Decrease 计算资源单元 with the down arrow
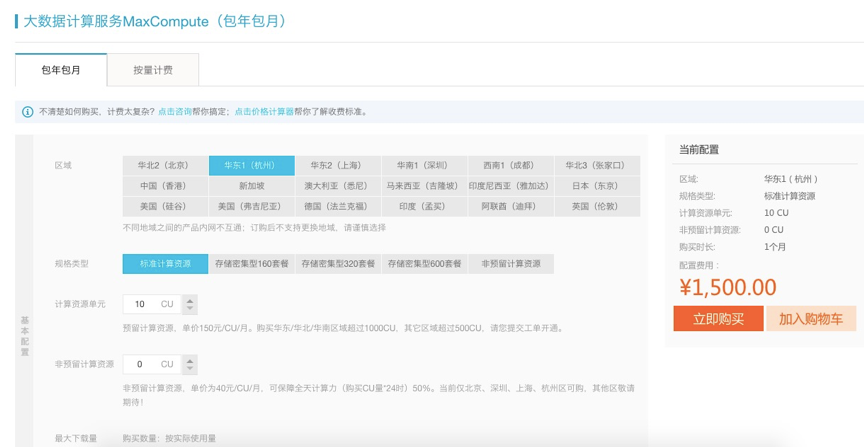This screenshot has height=447, width=864. point(190,309)
